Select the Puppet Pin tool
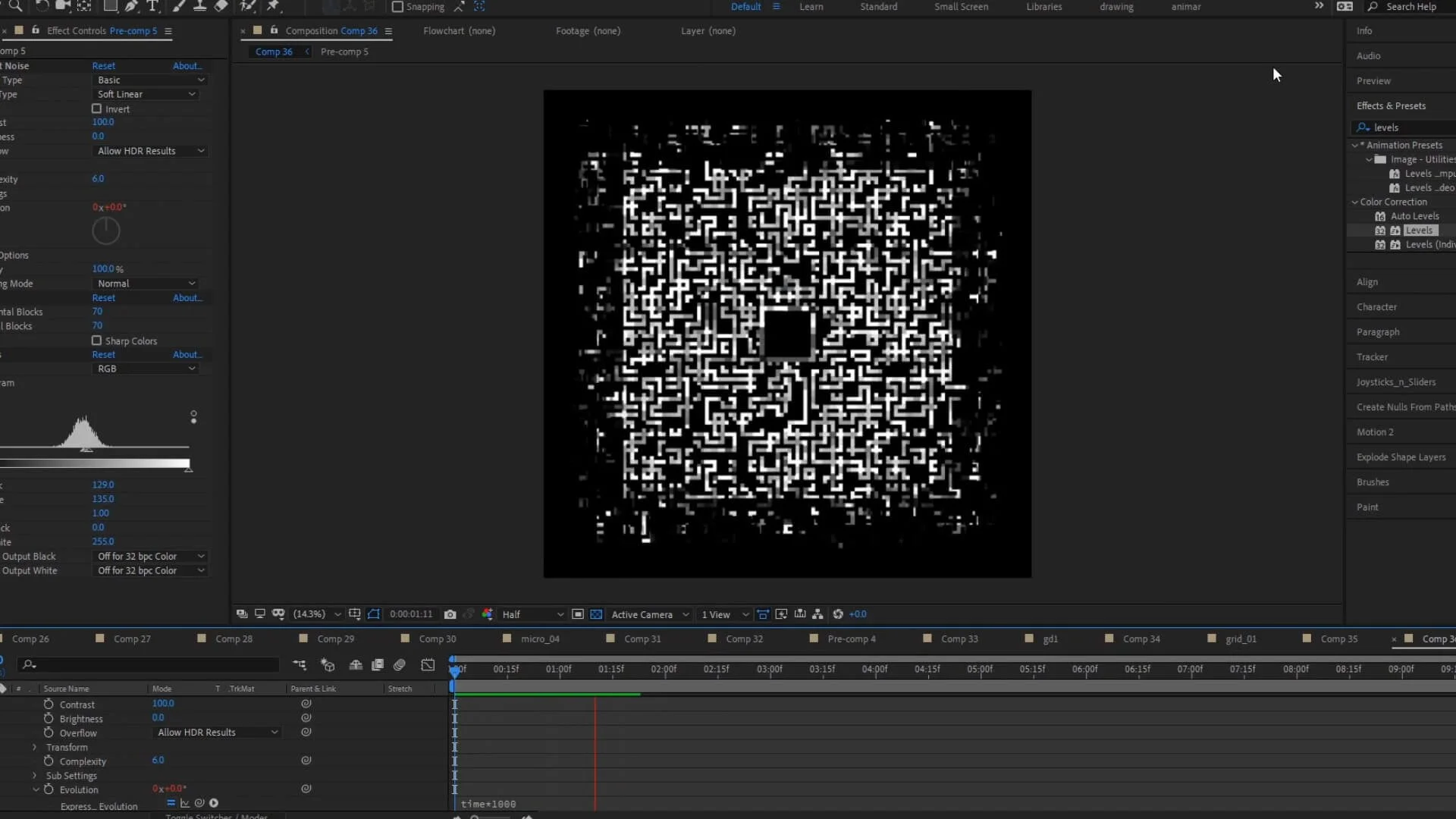The height and width of the screenshot is (819, 1456). click(273, 6)
